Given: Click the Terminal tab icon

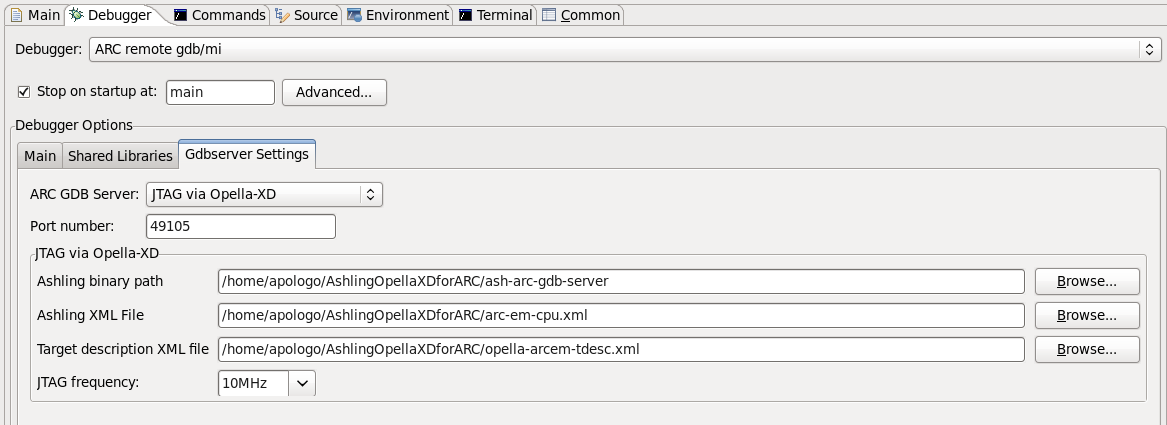Looking at the screenshot, I should click(465, 15).
